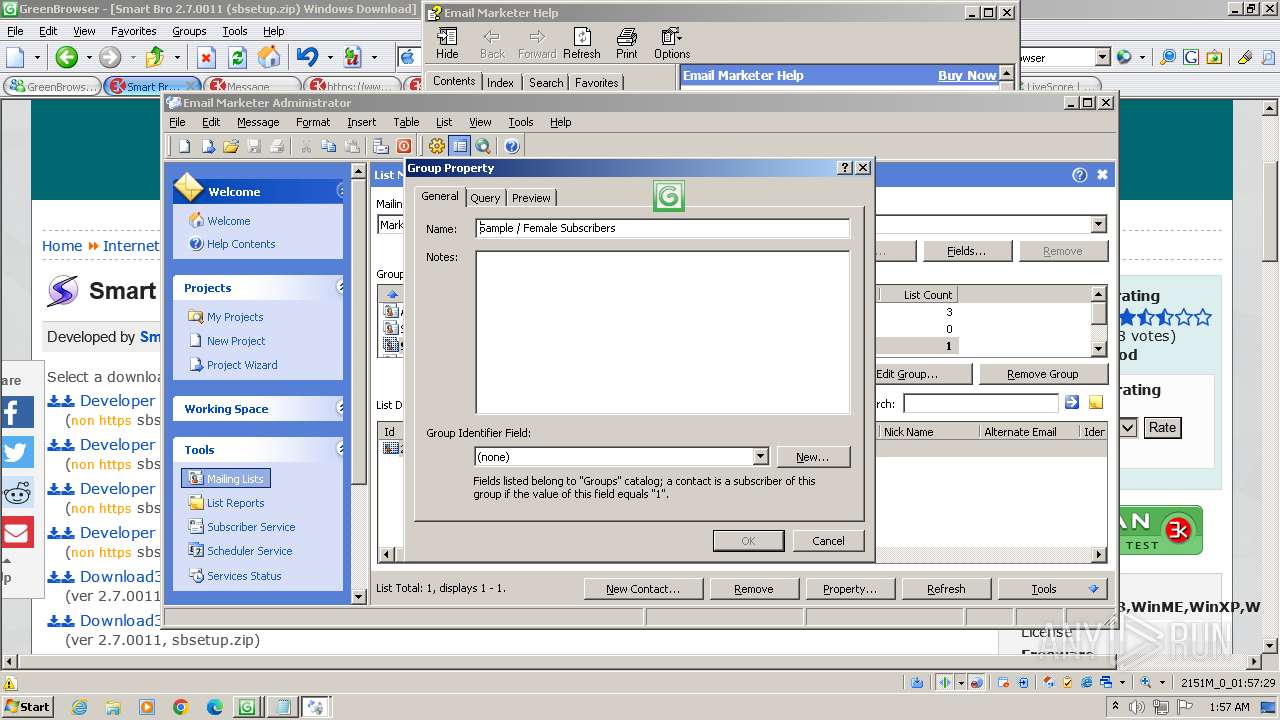Click the Facebook share icon on webpage

pyautogui.click(x=16, y=412)
